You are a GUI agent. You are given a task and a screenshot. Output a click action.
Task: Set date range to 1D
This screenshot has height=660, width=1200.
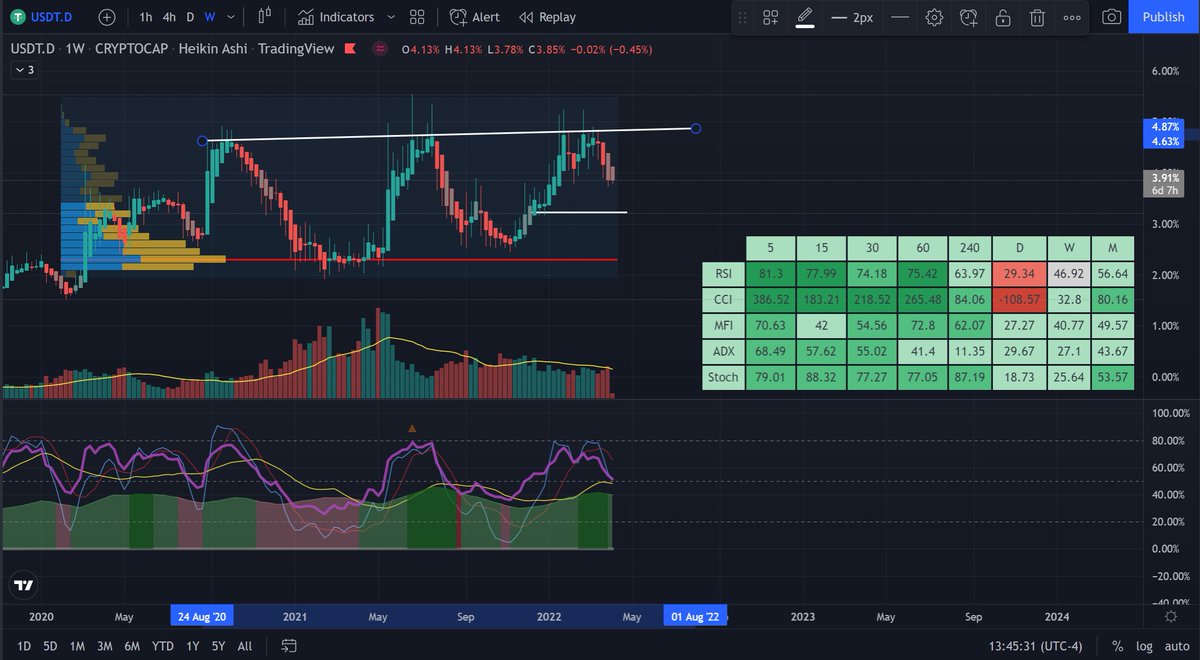click(23, 646)
